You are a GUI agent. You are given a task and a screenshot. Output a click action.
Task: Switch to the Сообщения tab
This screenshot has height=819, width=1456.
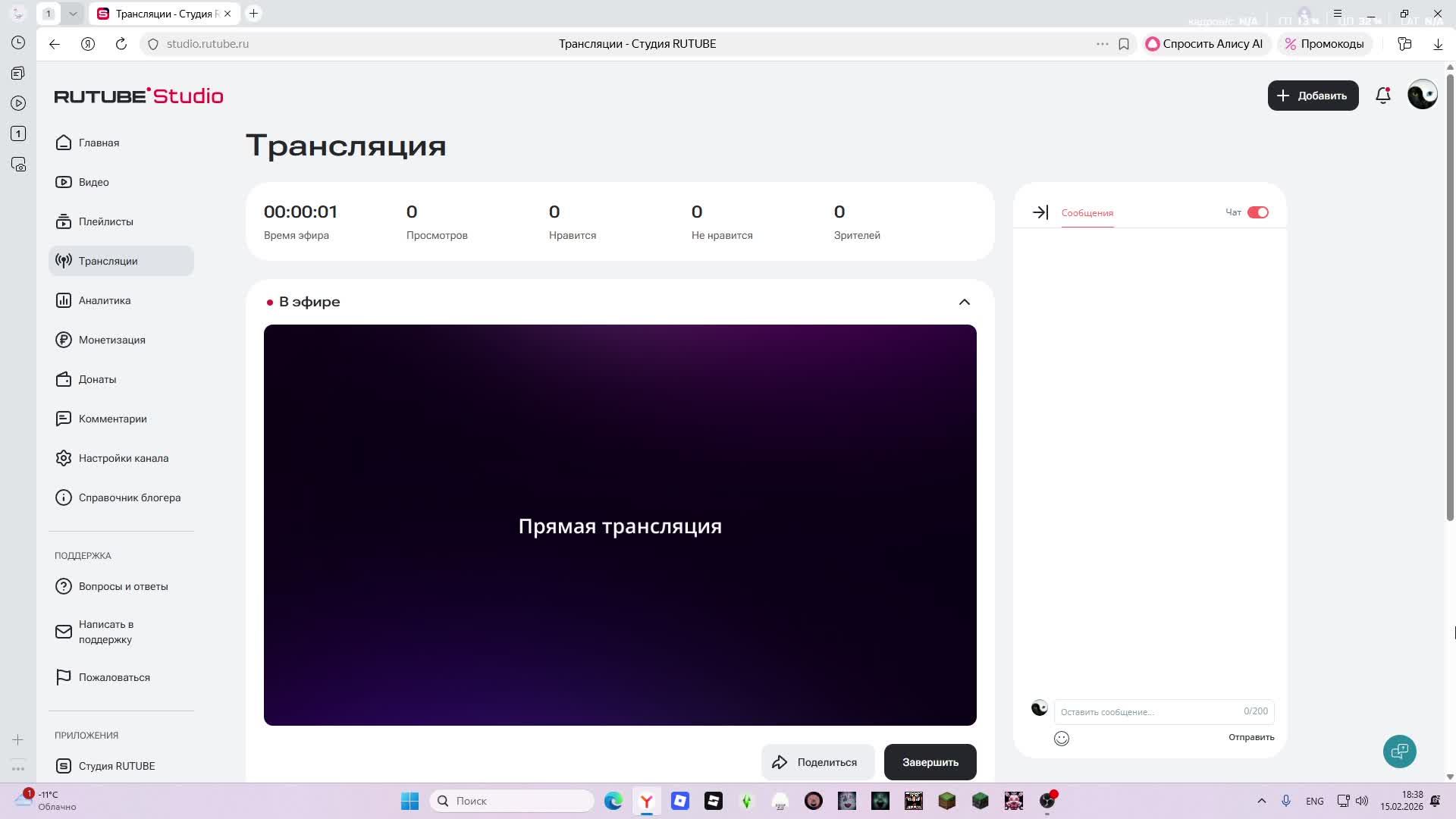tap(1087, 213)
